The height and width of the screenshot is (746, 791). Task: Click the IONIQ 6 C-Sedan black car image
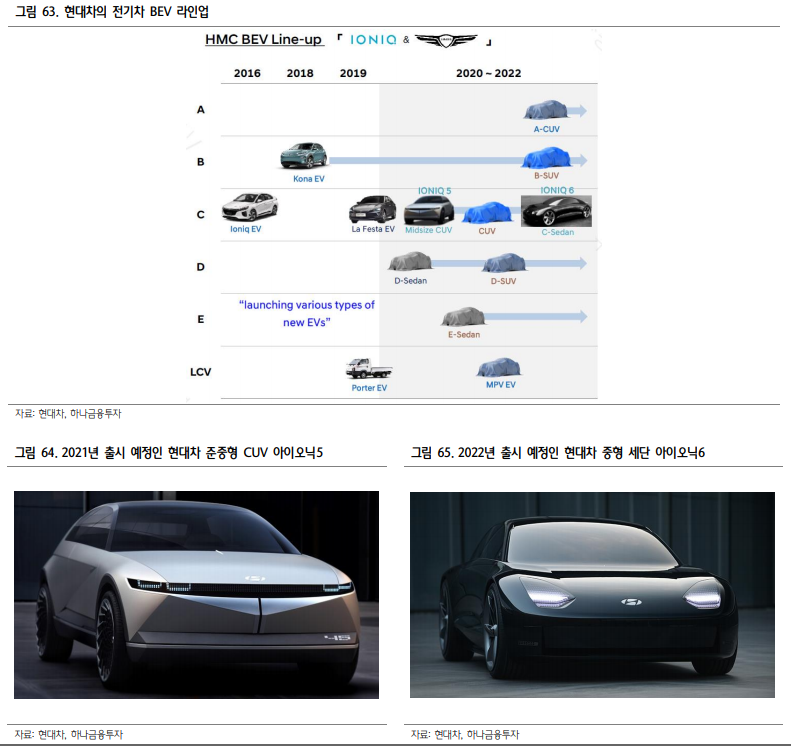click(556, 211)
